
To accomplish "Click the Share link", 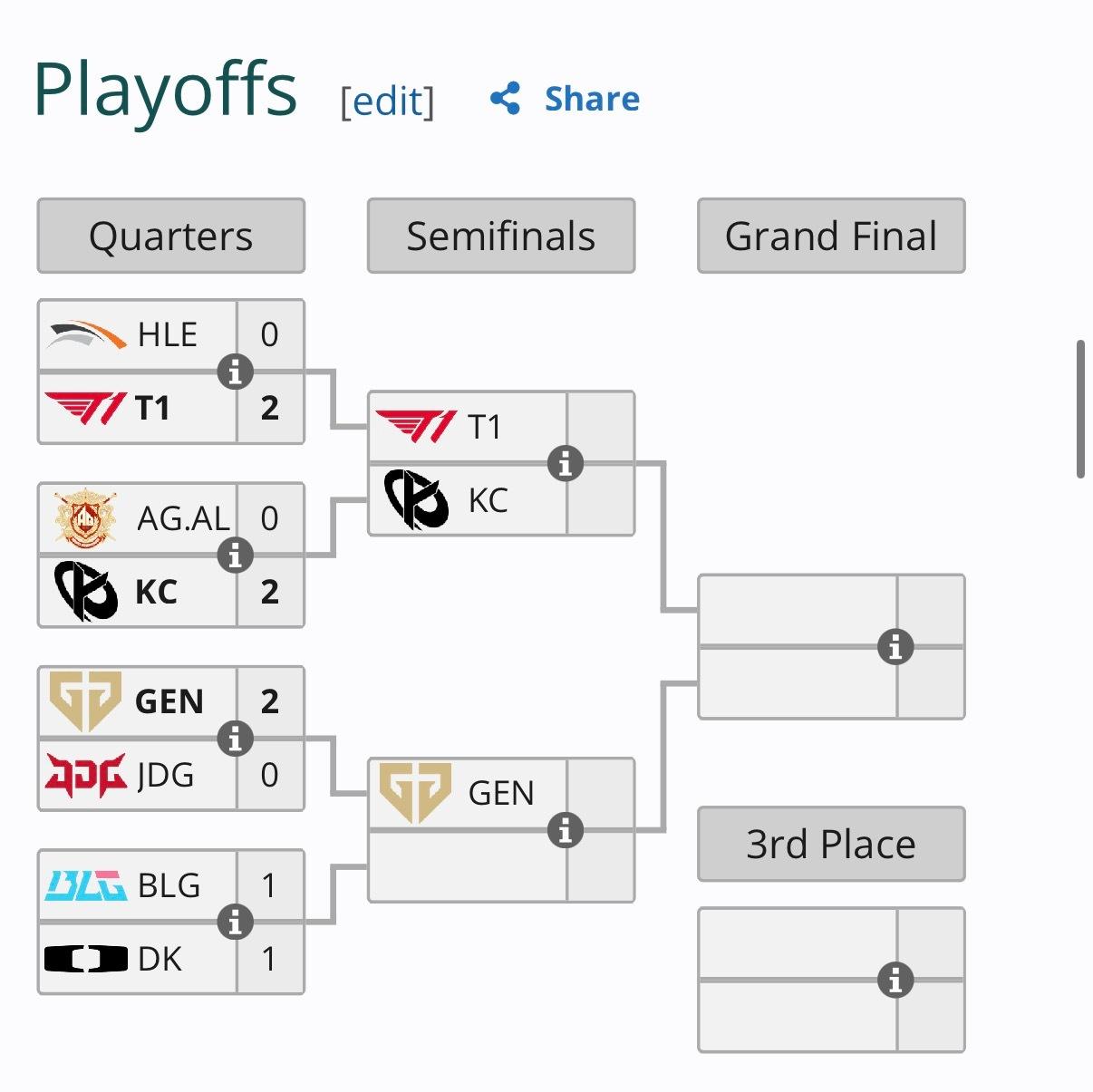I will tap(592, 98).
